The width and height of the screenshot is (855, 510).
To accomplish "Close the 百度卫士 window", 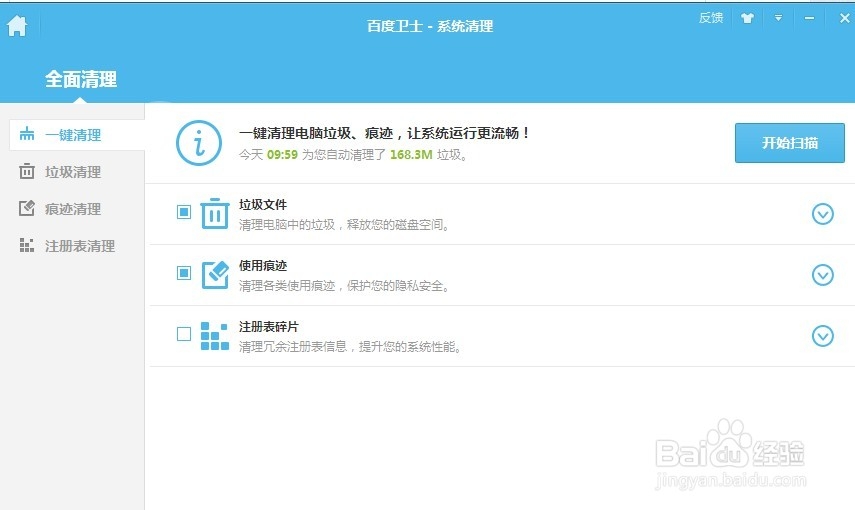I will [844, 18].
